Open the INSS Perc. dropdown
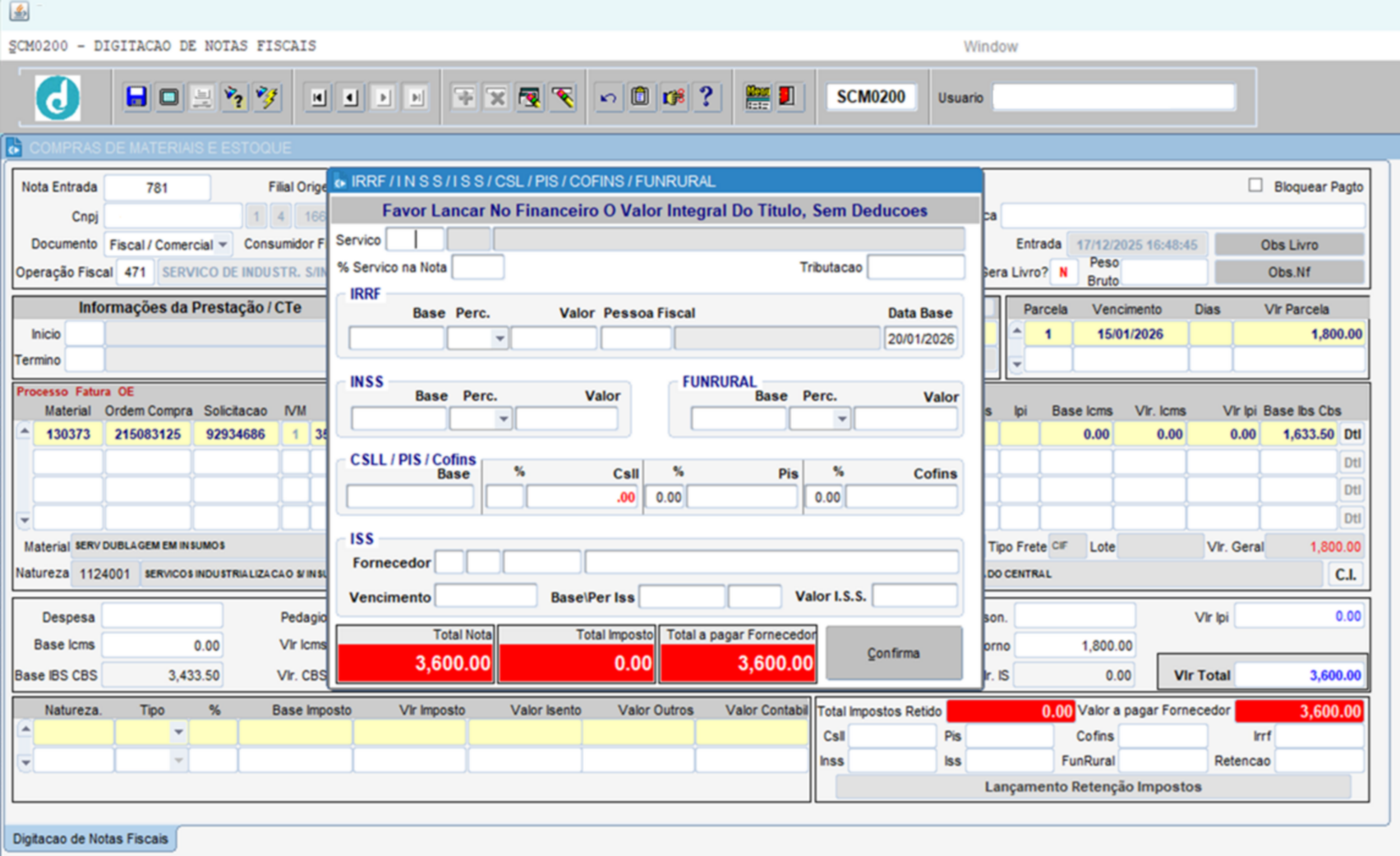1400x856 pixels. point(503,420)
